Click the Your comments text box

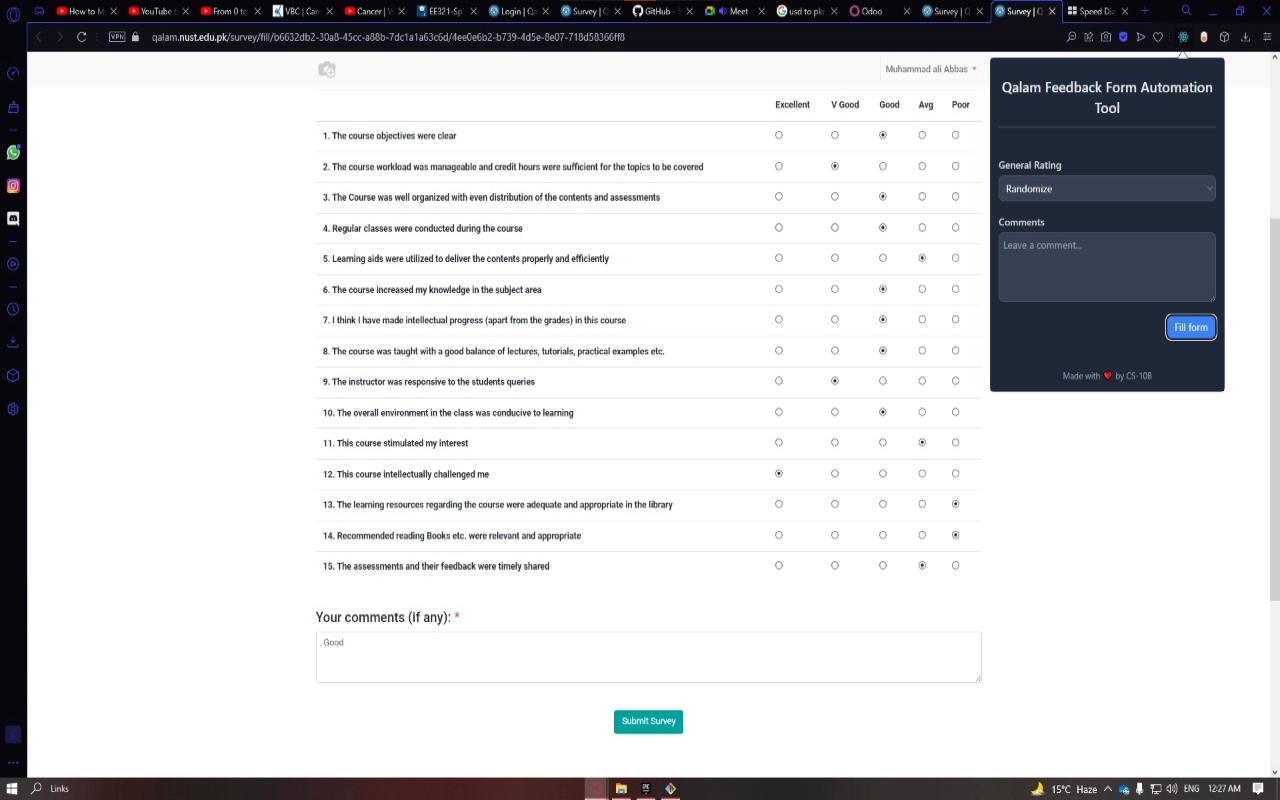click(648, 657)
